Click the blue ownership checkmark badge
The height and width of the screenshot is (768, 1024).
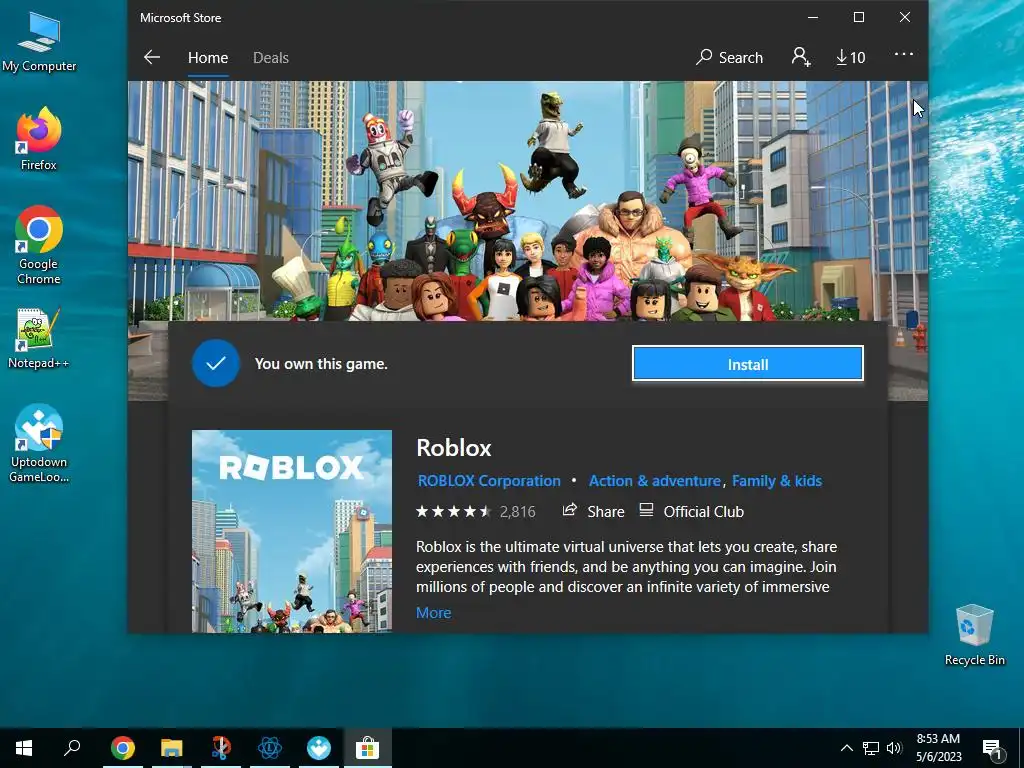click(x=216, y=363)
